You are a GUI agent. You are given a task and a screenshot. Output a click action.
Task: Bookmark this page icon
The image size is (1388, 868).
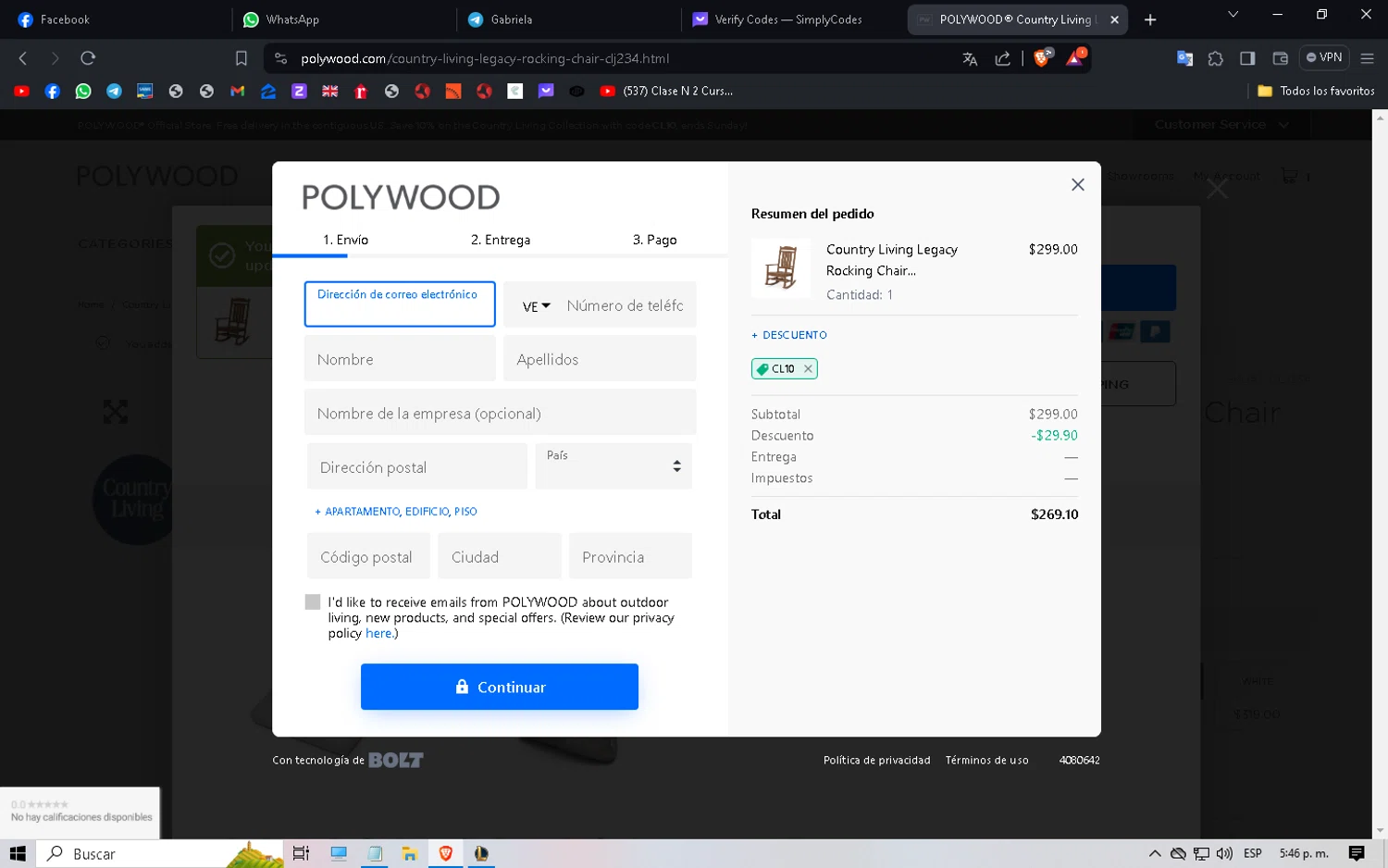[x=242, y=58]
